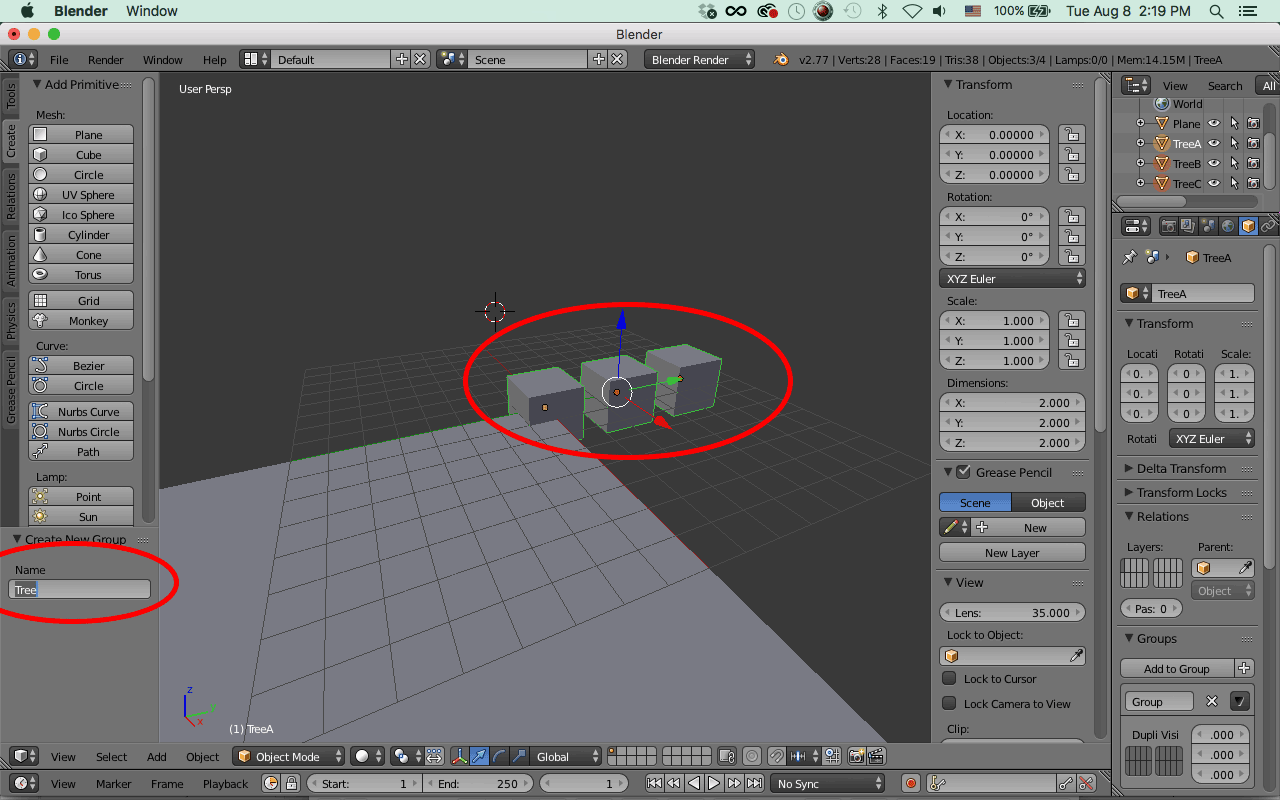
Task: Expand Plane in outliner tree
Action: pos(1140,123)
